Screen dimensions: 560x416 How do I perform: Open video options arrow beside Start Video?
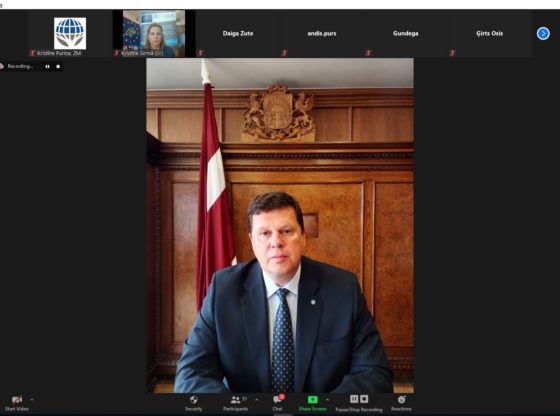(x=32, y=400)
